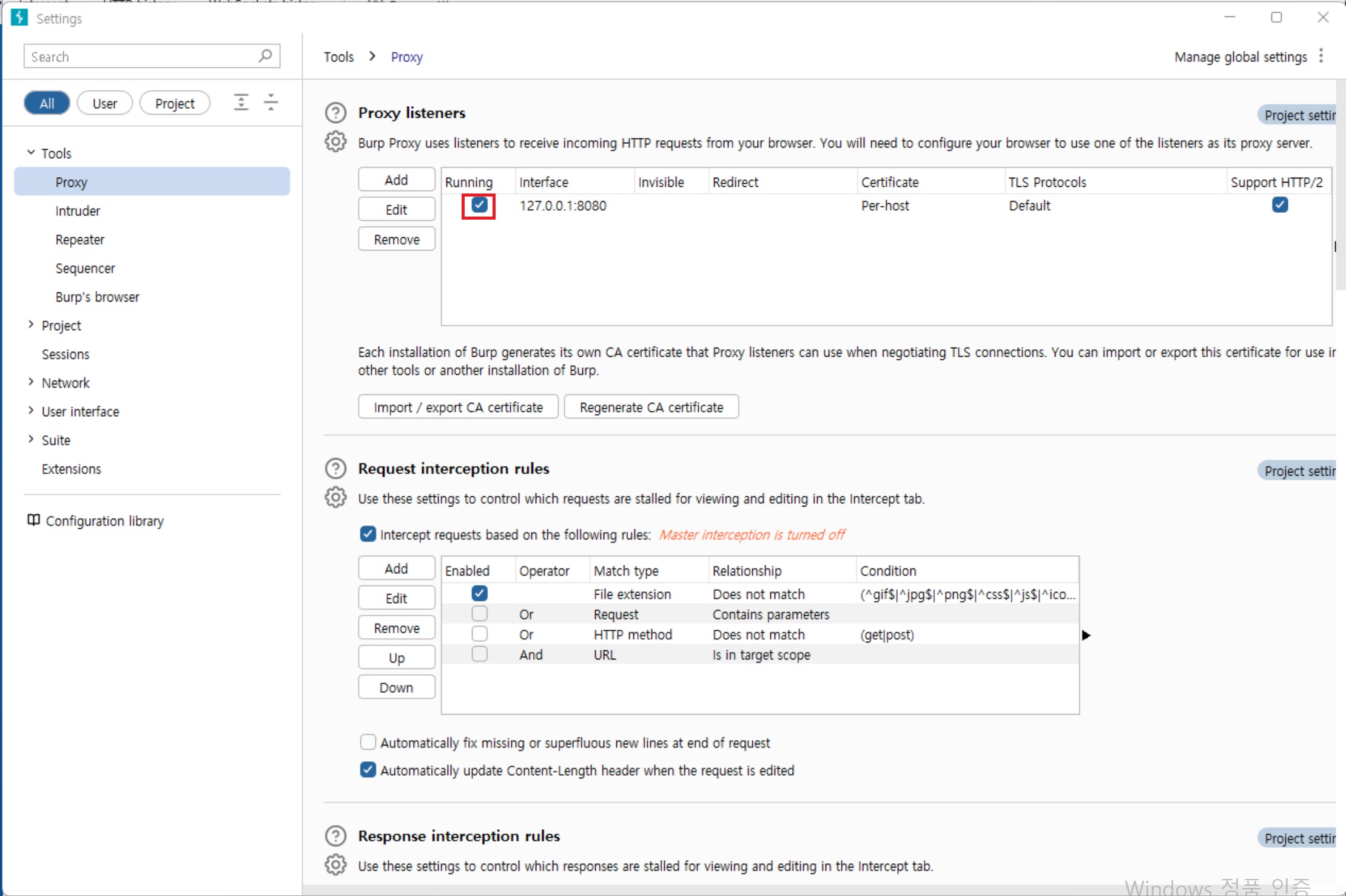The image size is (1346, 896).
Task: Toggle Support HTTP/2 checkbox for listener
Action: pos(1280,205)
